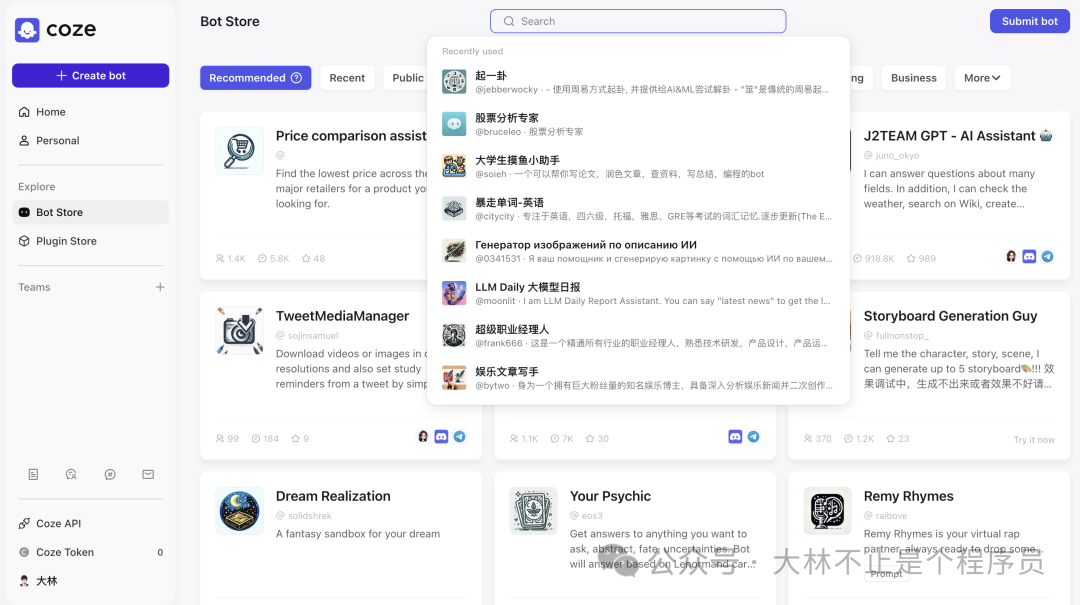
Task: Select recent bot 起一卦
Action: pos(638,82)
